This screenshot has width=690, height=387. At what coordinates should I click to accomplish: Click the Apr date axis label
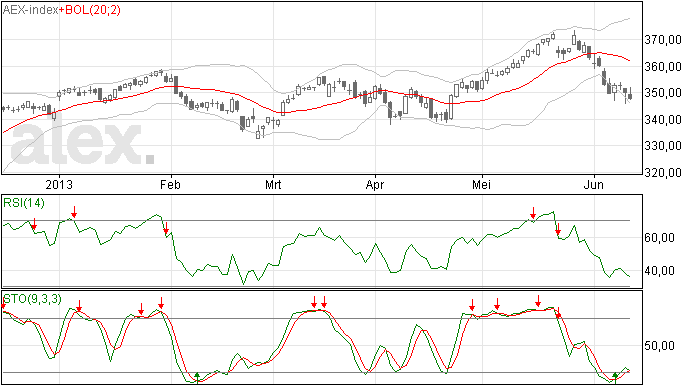pyautogui.click(x=375, y=184)
